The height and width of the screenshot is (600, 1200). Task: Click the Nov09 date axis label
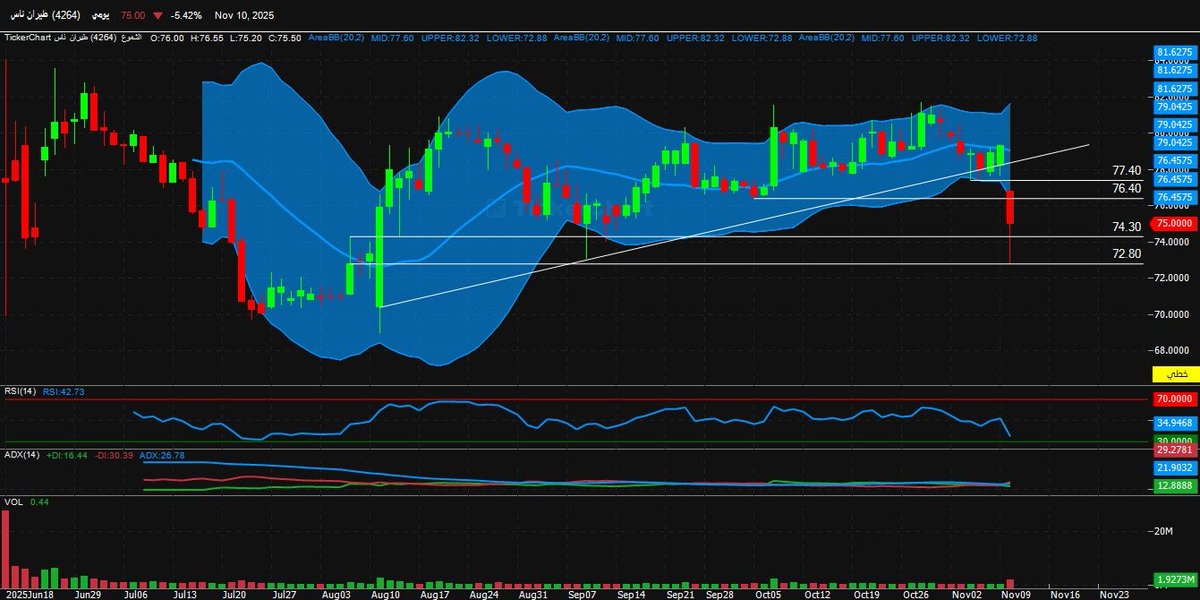pyautogui.click(x=1015, y=594)
